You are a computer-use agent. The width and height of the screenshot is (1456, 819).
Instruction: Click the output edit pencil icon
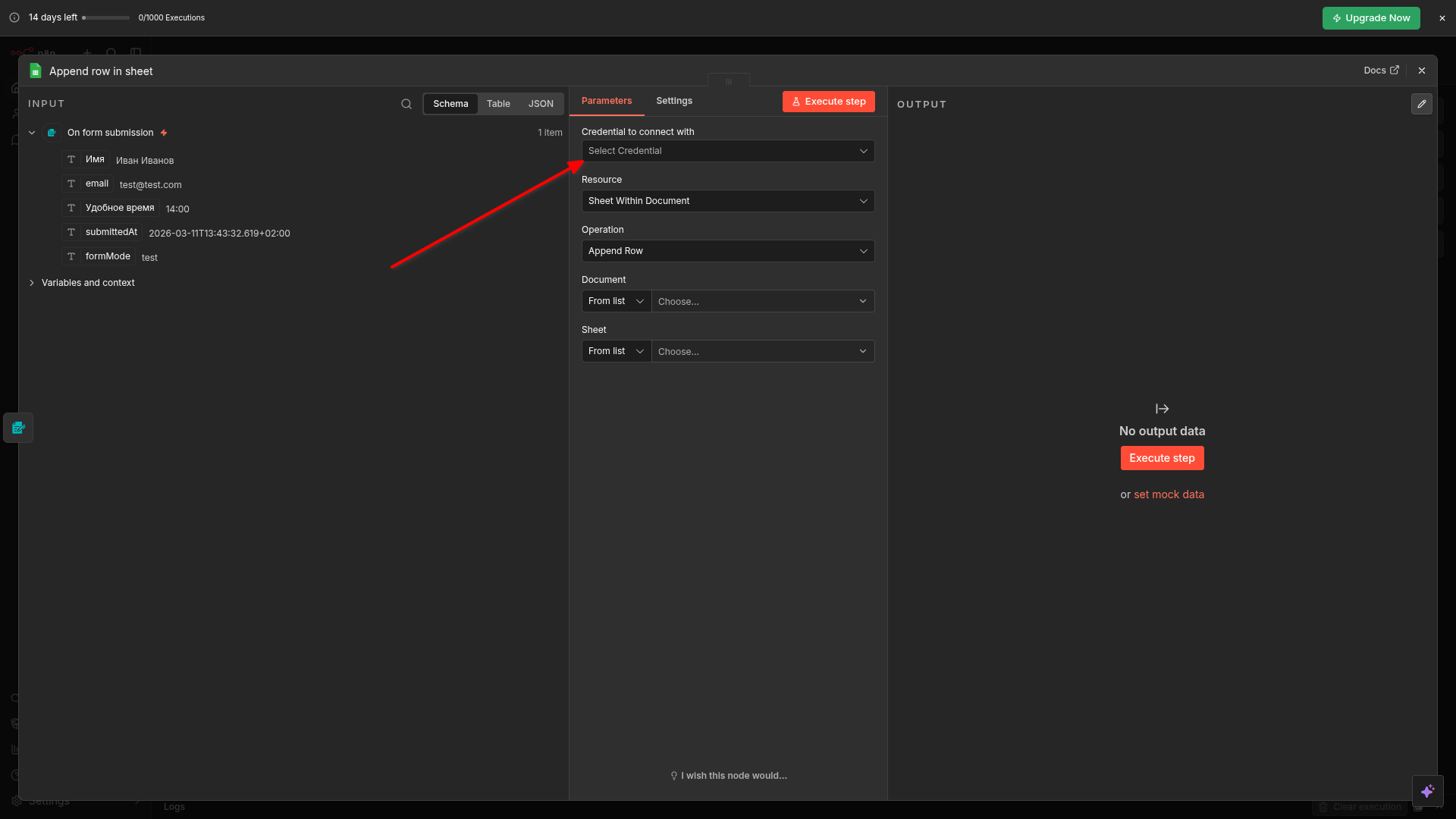[x=1421, y=104]
